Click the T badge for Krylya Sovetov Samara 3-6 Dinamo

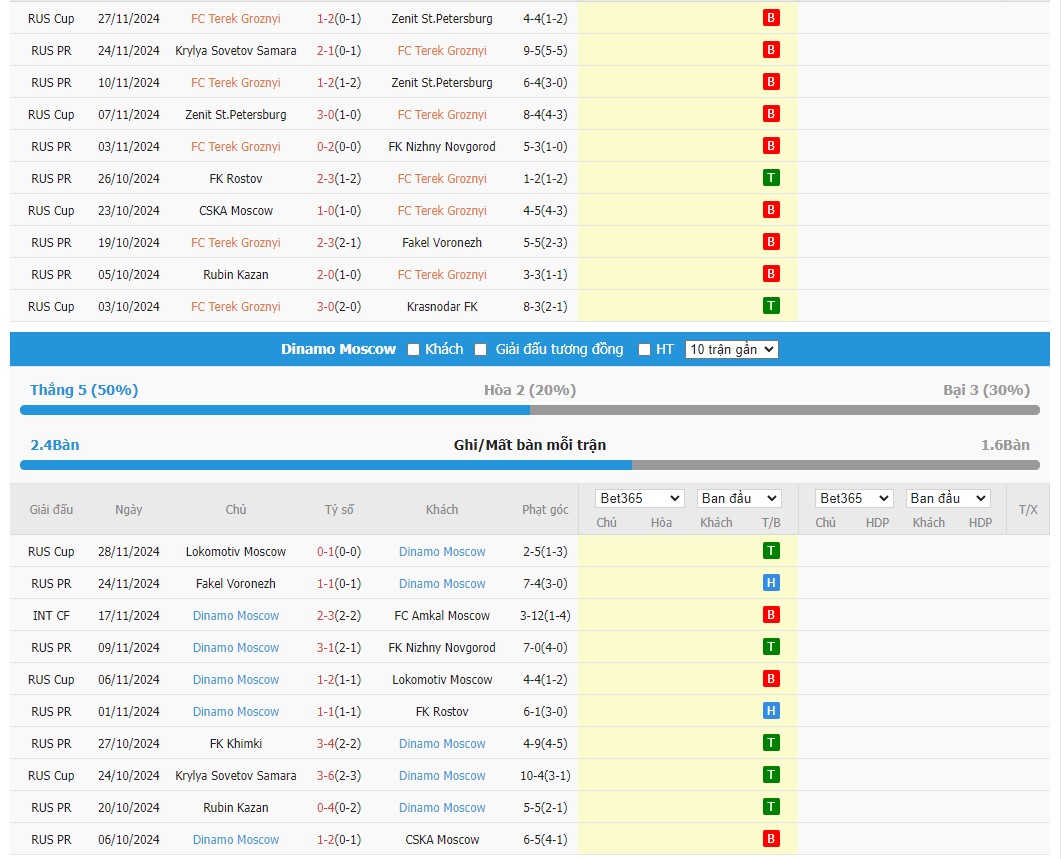tap(771, 775)
